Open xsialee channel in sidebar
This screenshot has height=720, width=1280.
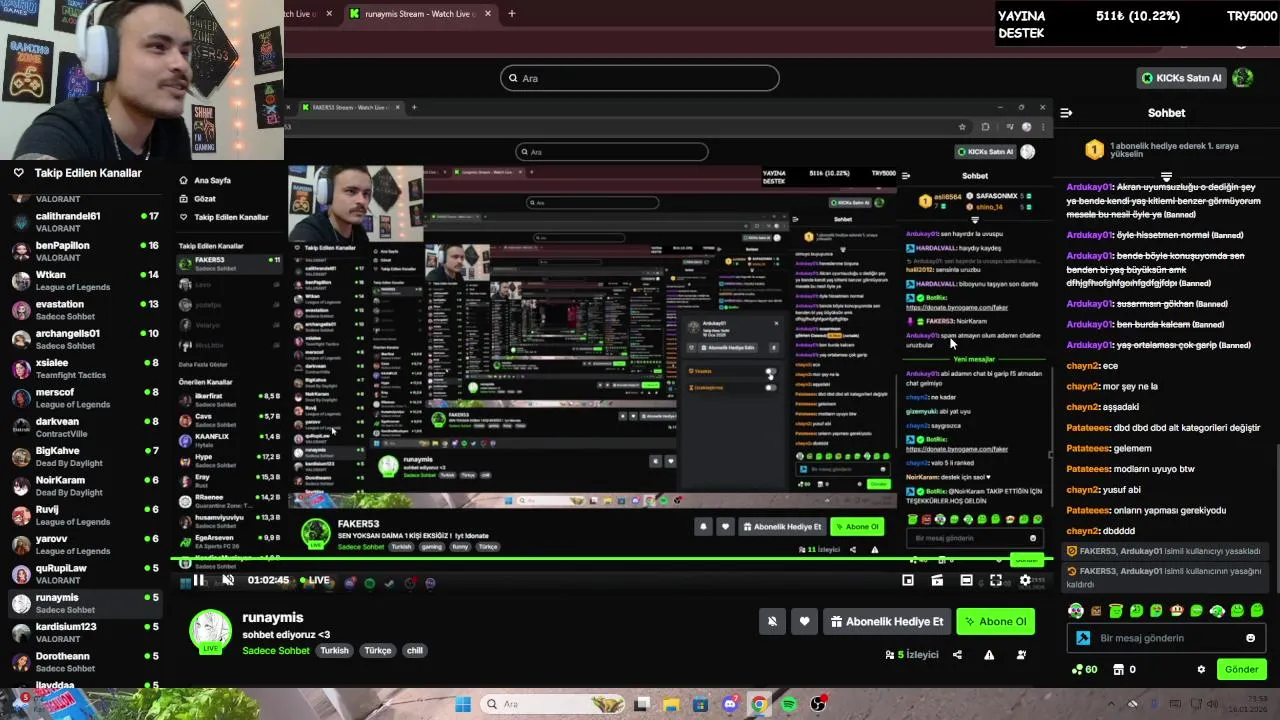[x=83, y=369]
